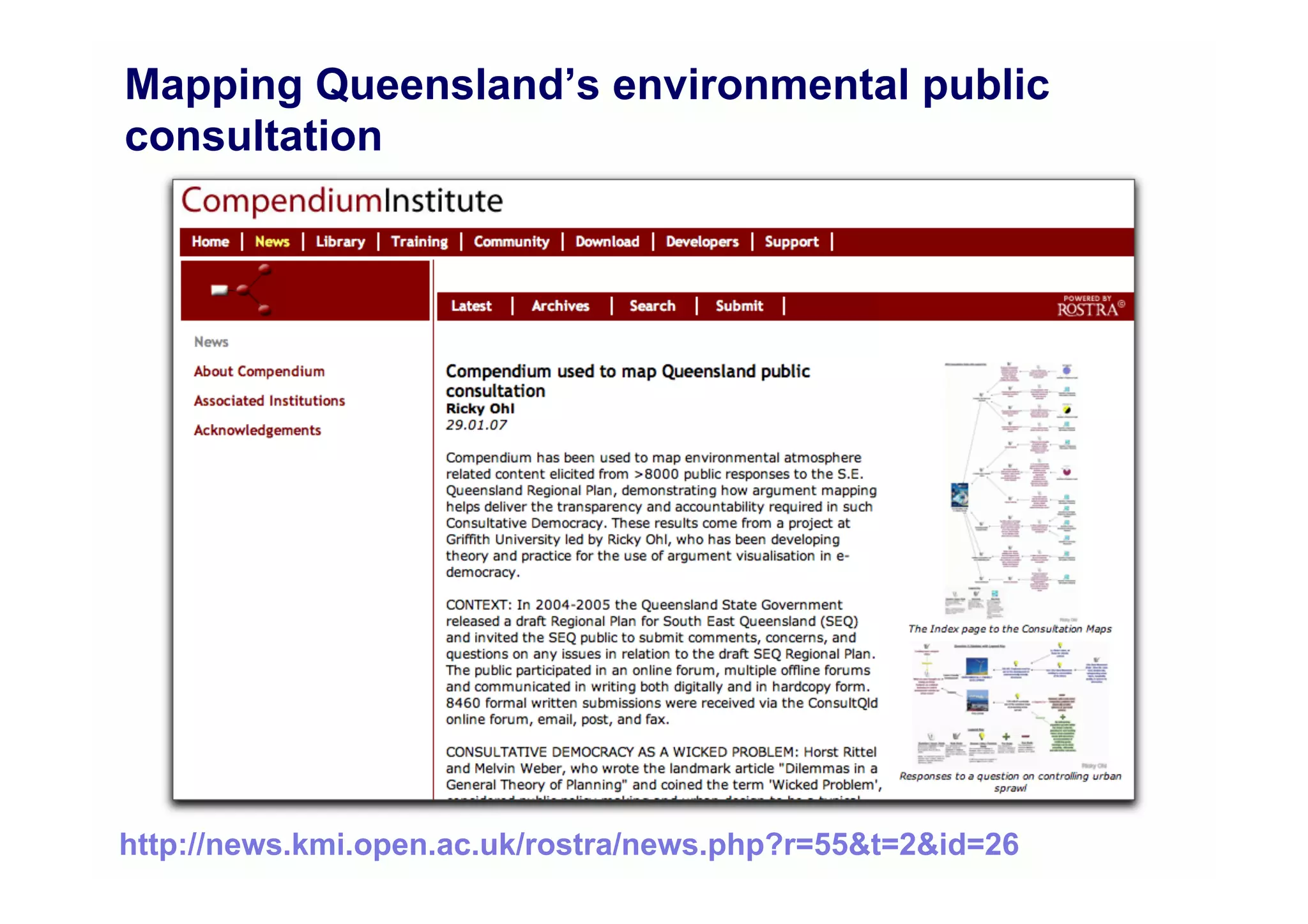Viewport: 1308px width, 924px height.
Task: Click the slide title Mapping Queensland's environmental public consultation
Action: 587,110
